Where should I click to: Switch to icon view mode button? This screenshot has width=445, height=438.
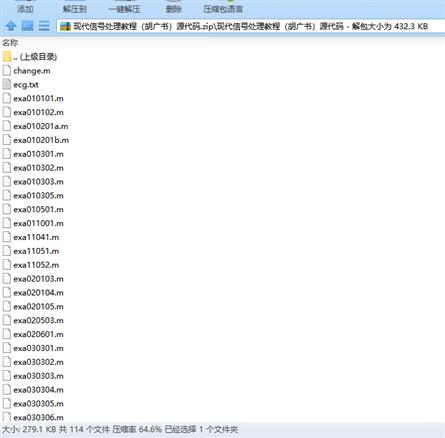pos(27,26)
